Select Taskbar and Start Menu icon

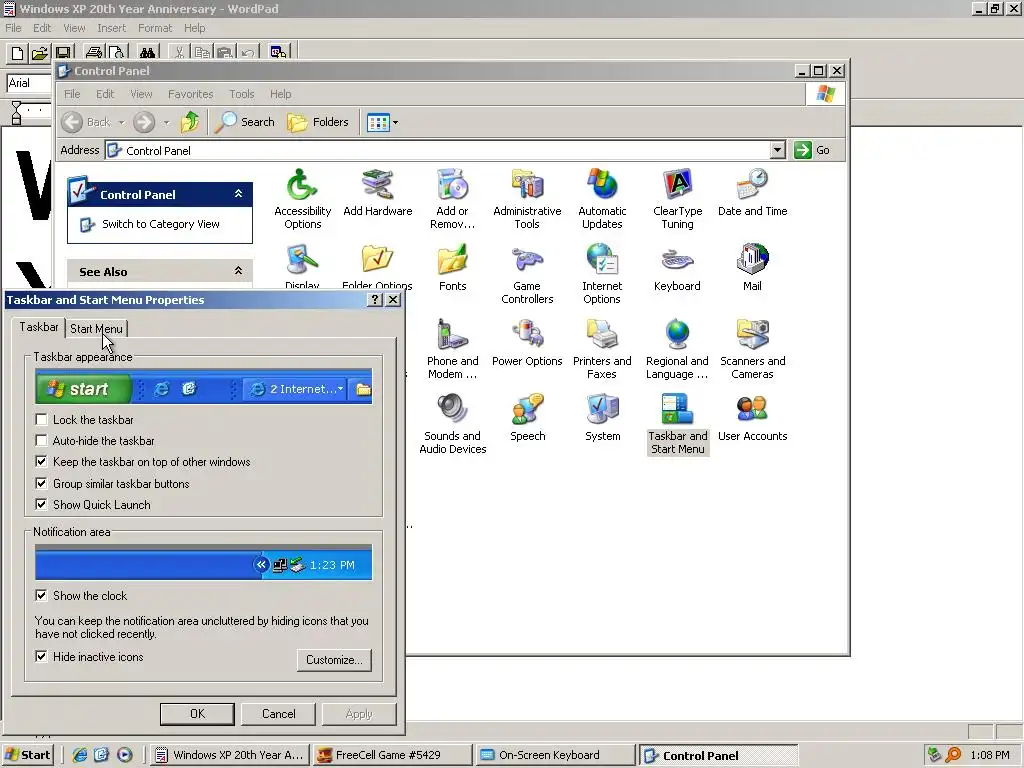(x=677, y=424)
